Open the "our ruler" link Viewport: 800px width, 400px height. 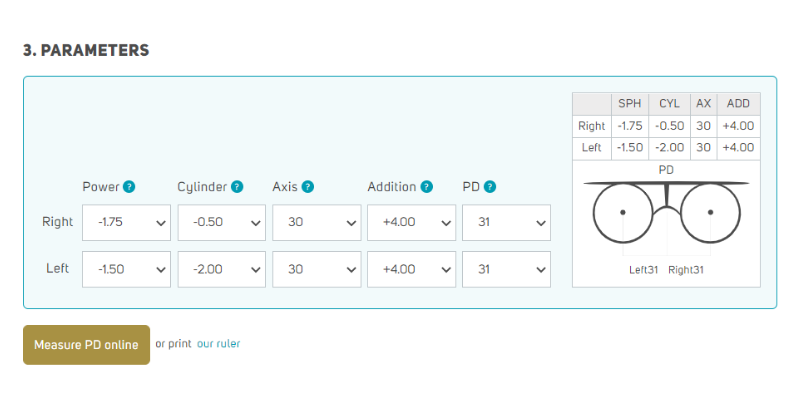coord(218,344)
